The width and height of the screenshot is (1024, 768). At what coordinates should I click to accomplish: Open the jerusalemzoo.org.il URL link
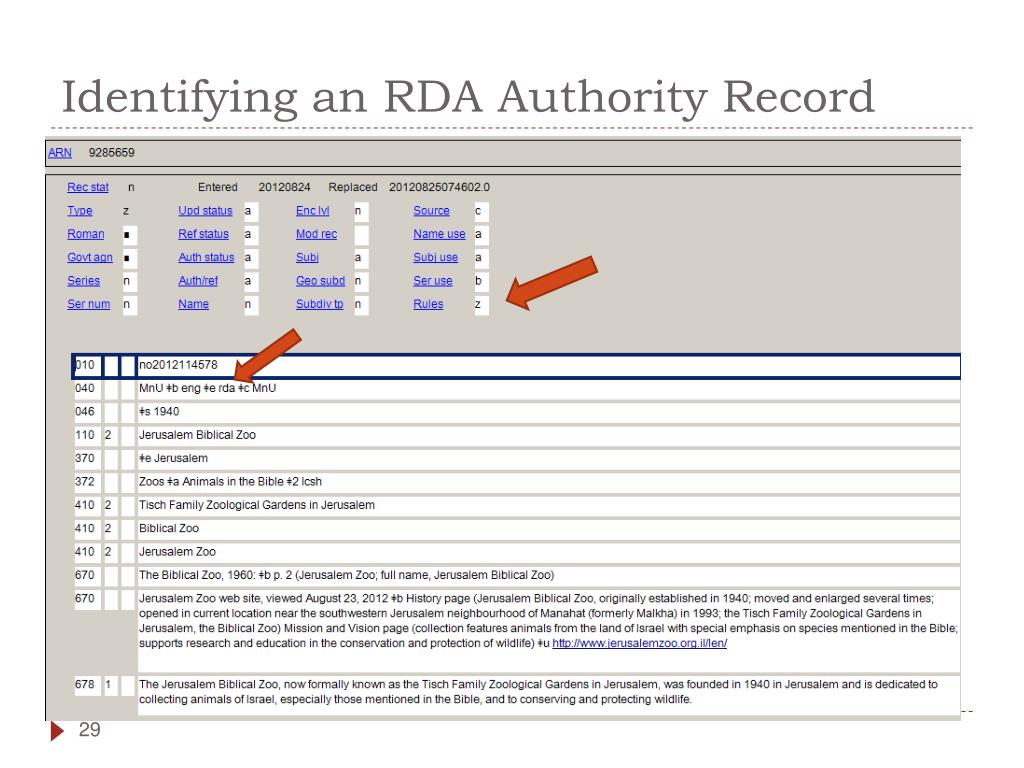click(639, 643)
